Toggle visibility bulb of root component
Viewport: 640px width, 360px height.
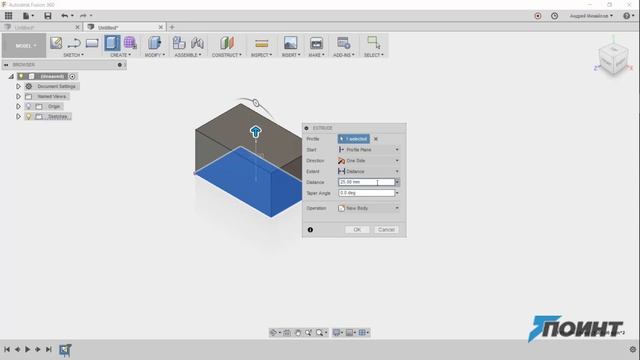point(21,76)
